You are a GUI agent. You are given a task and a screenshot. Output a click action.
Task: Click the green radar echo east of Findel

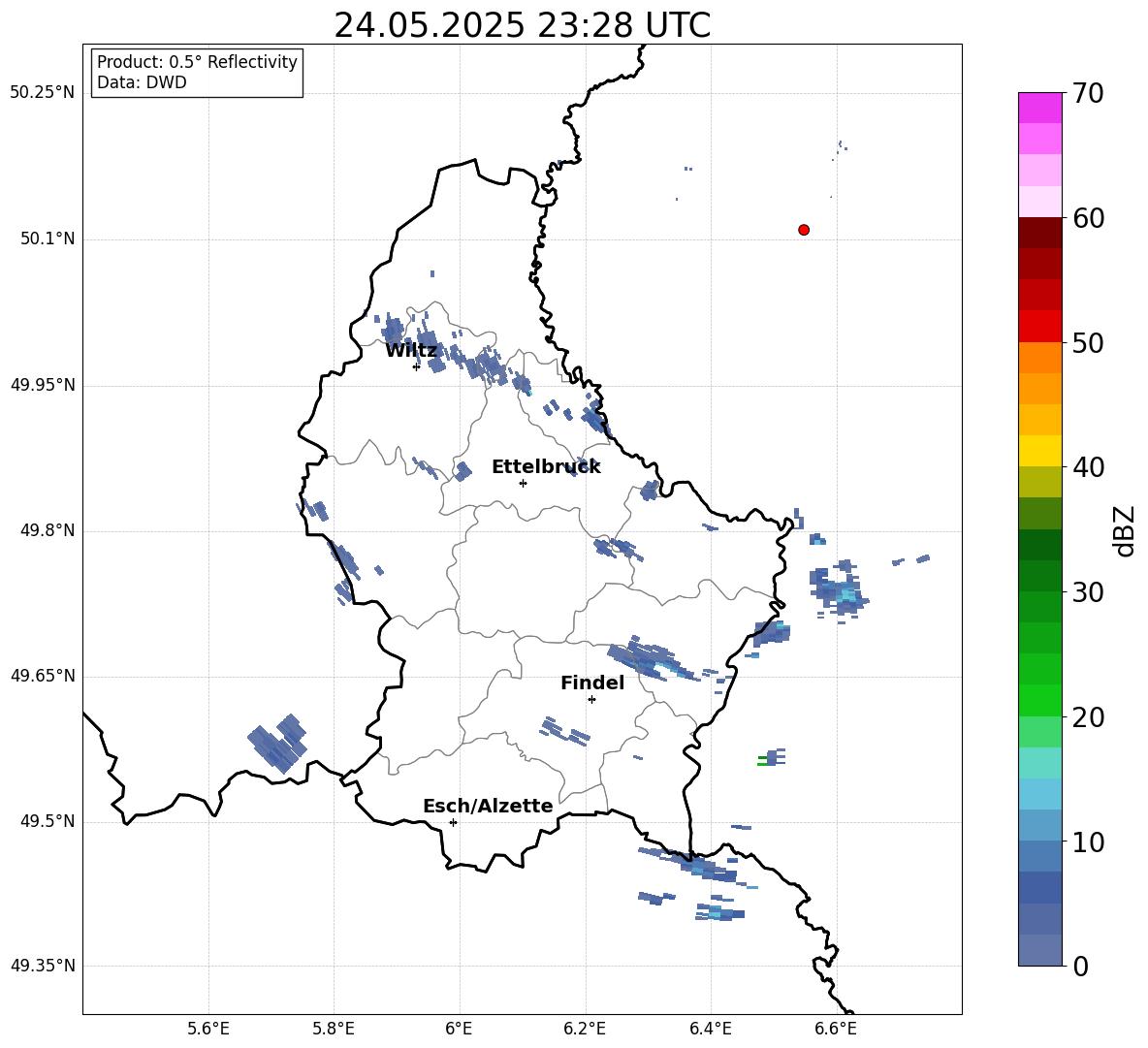coord(762,761)
